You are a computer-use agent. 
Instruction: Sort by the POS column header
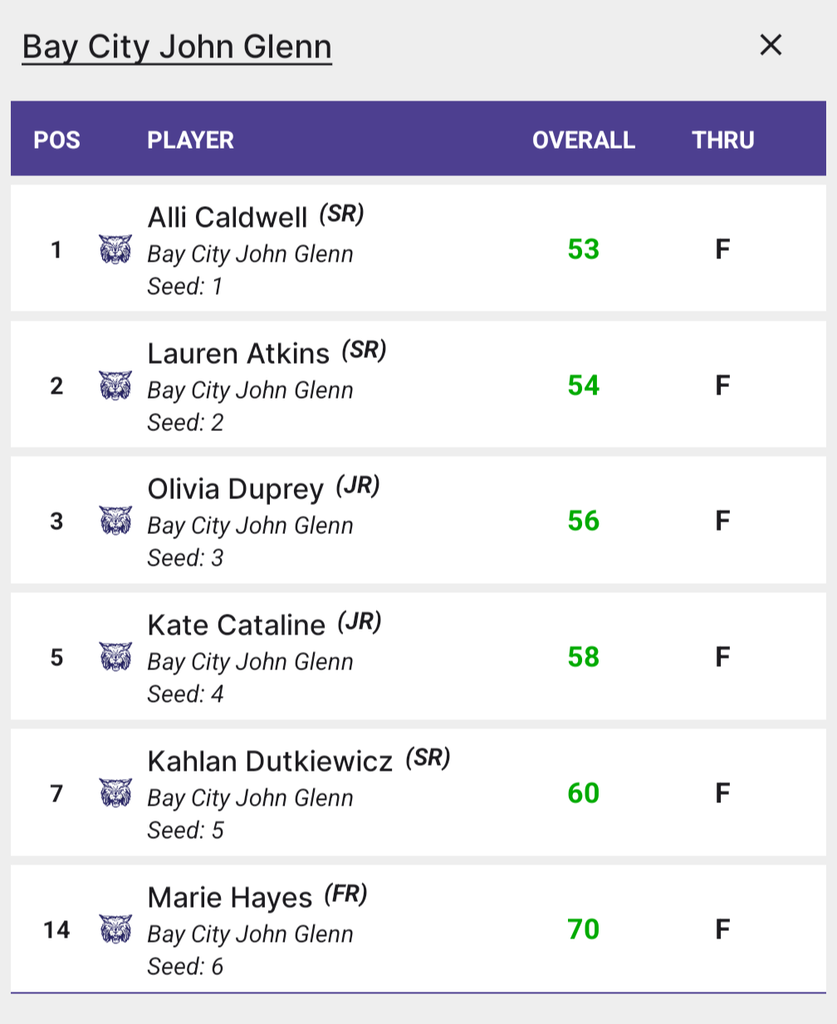pyautogui.click(x=57, y=140)
